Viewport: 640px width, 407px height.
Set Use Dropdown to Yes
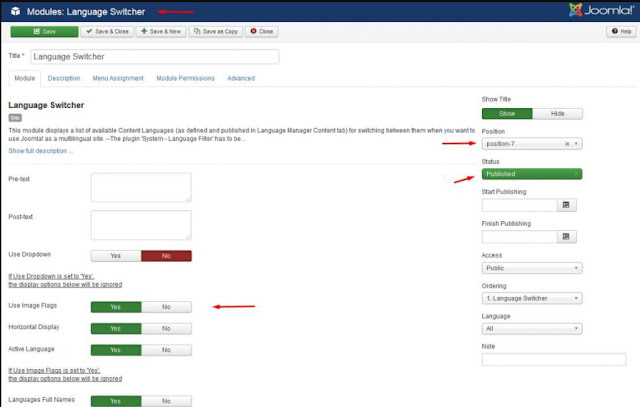116,256
